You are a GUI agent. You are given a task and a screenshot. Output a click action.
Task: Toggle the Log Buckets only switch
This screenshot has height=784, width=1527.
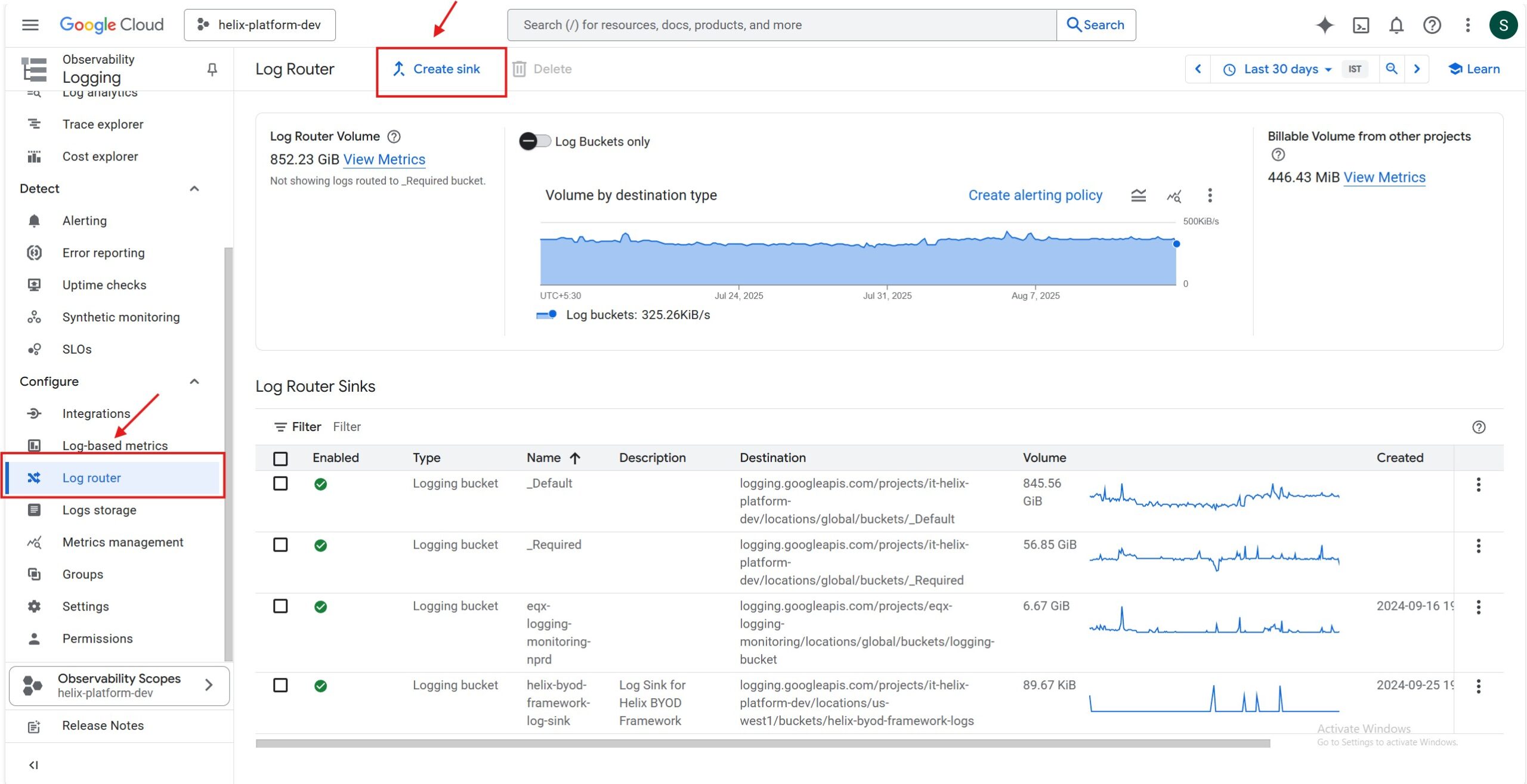coord(534,141)
